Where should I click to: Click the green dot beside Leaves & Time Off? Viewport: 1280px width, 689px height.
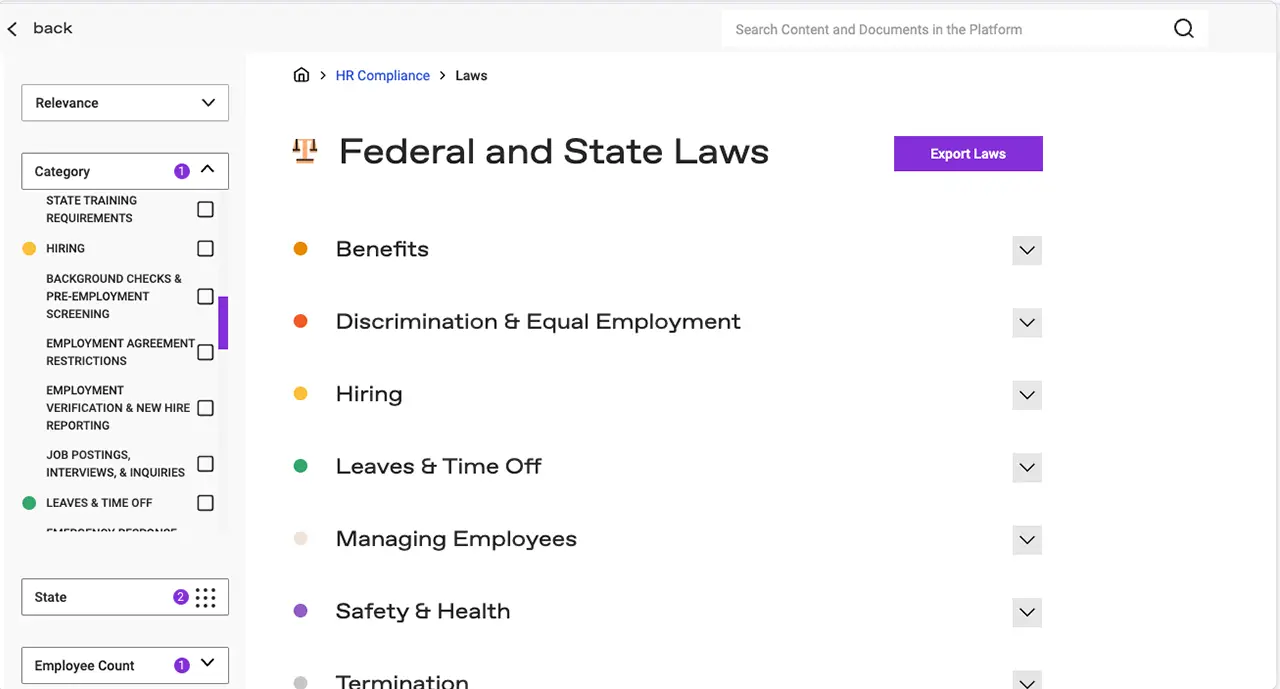(300, 466)
